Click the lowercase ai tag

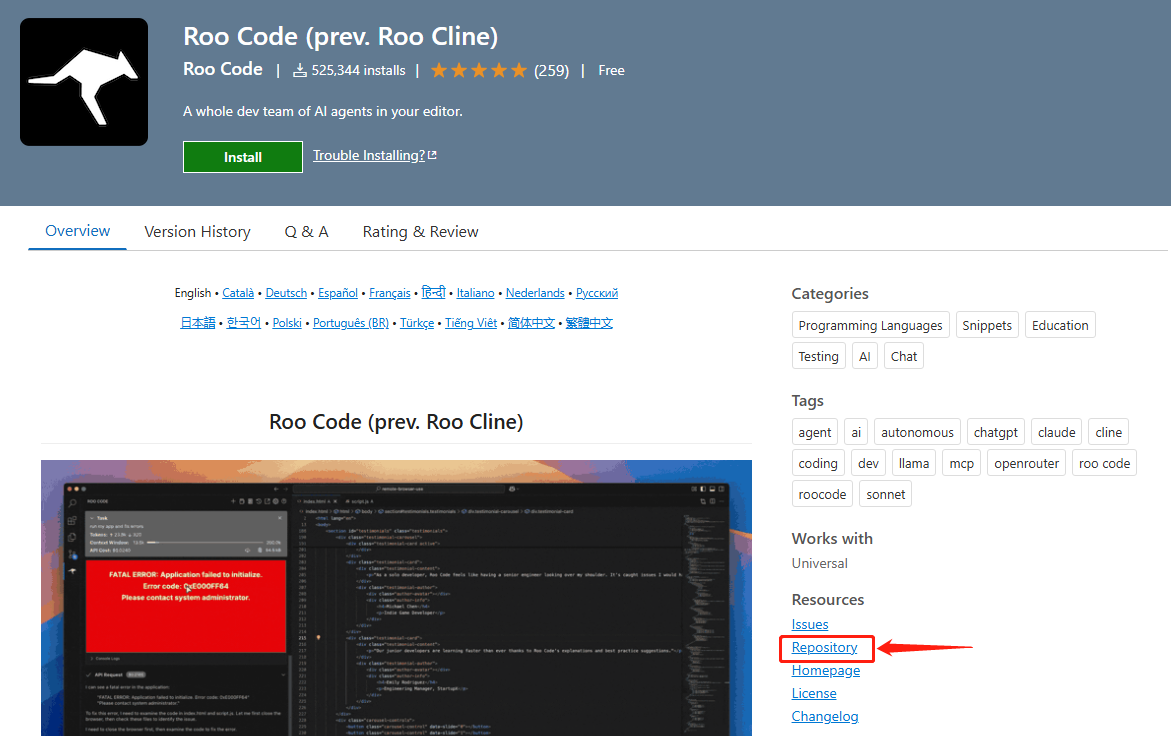[x=856, y=432]
